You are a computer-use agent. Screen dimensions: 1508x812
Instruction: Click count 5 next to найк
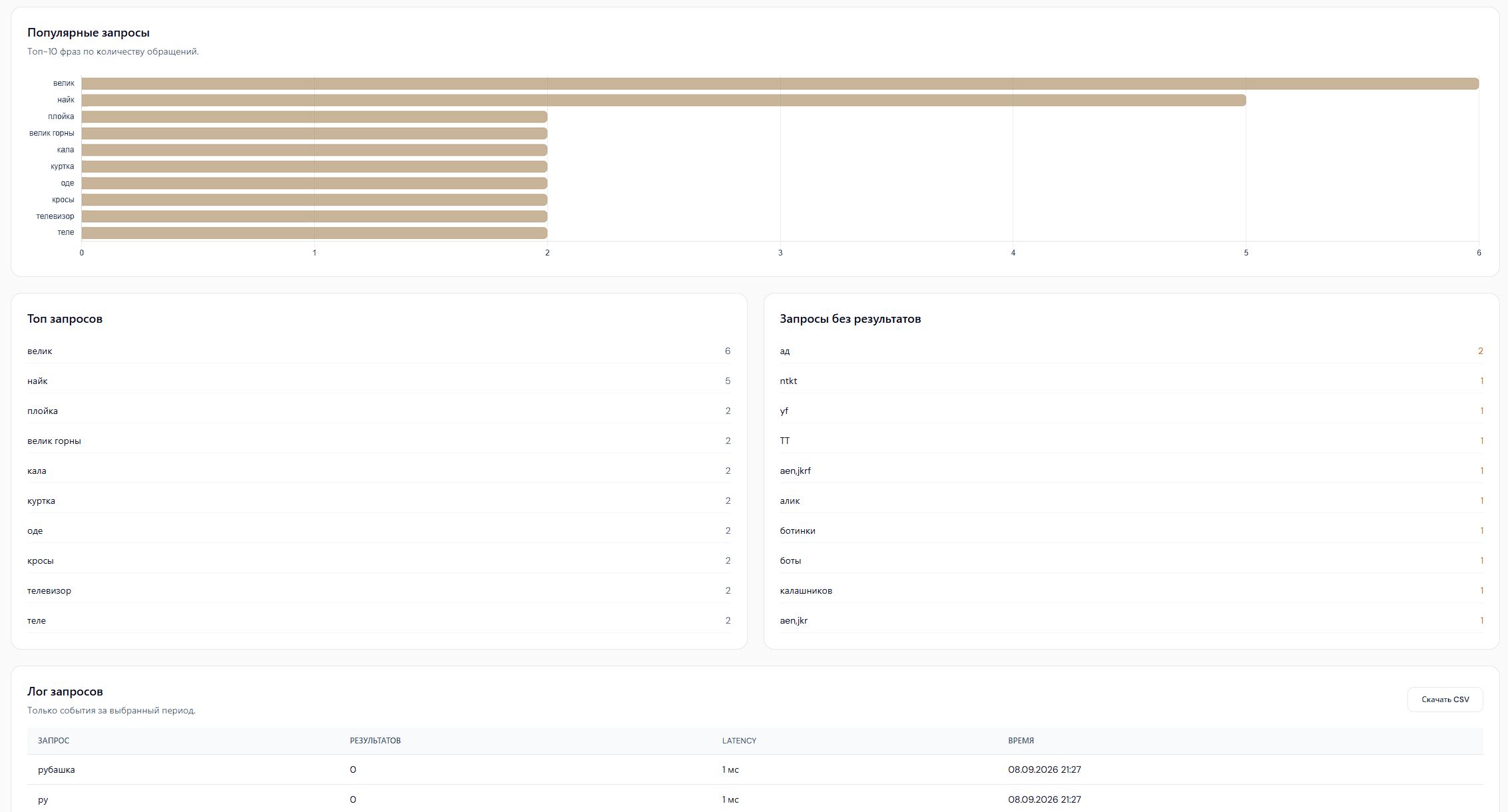(728, 381)
